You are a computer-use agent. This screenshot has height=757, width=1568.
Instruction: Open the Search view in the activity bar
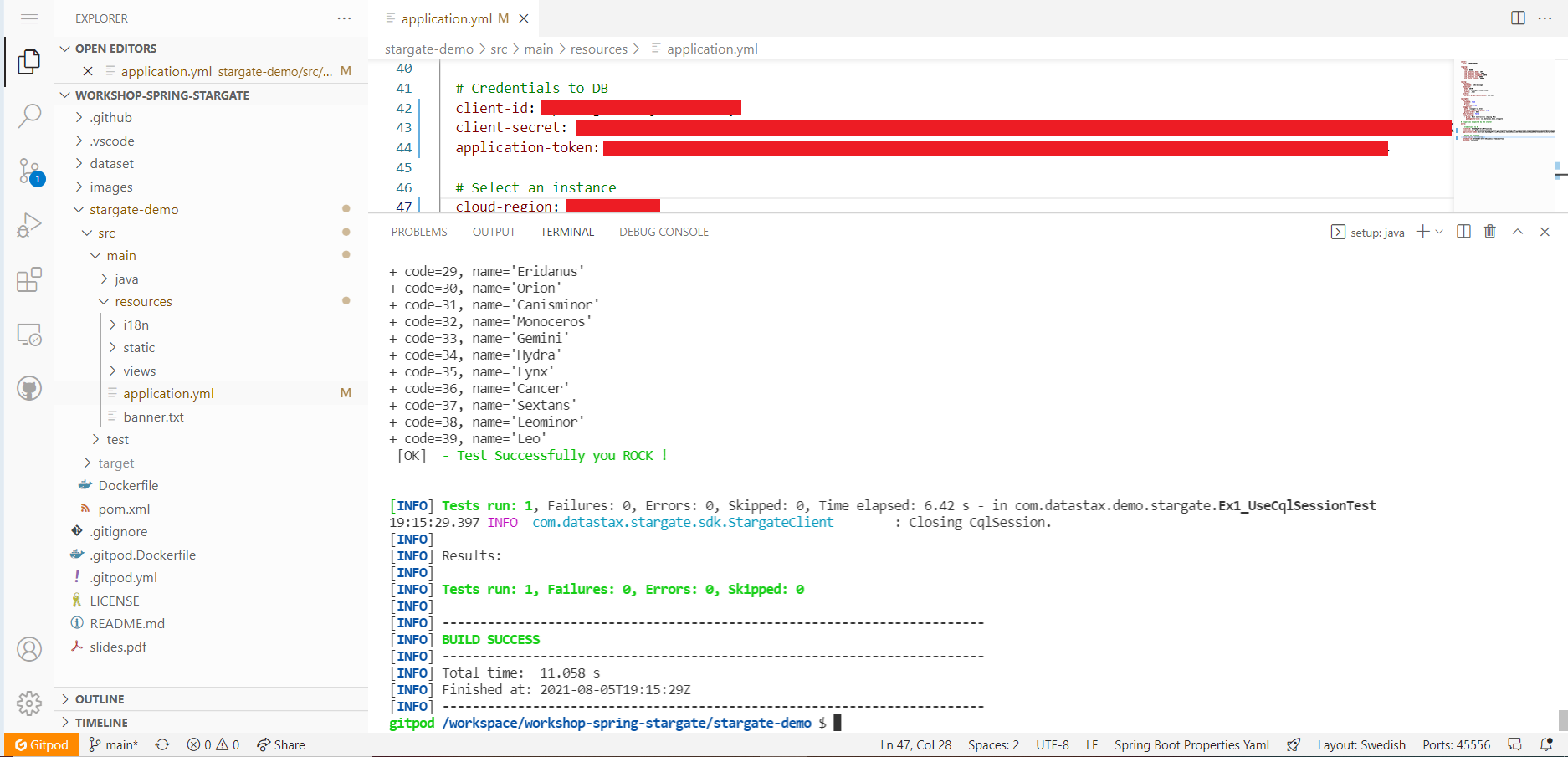tap(30, 115)
